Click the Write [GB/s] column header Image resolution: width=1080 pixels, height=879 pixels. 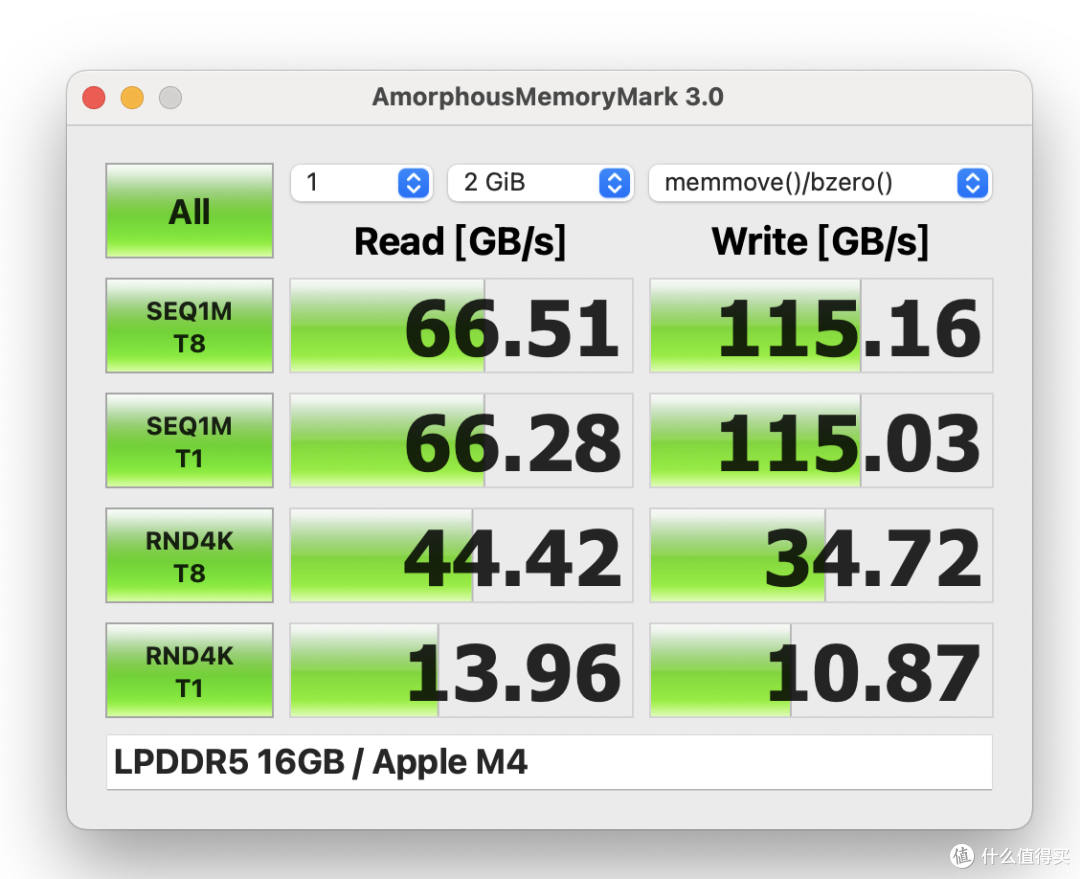820,242
